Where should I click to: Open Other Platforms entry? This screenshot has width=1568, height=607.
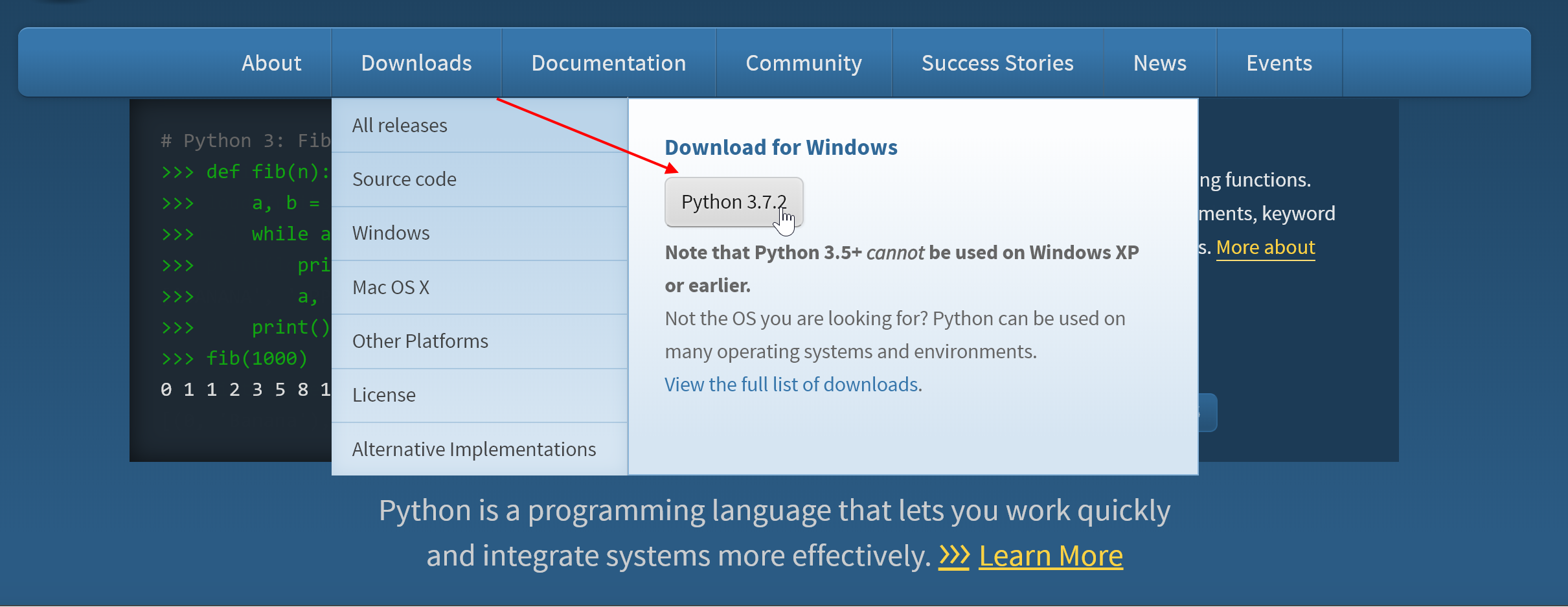point(479,341)
